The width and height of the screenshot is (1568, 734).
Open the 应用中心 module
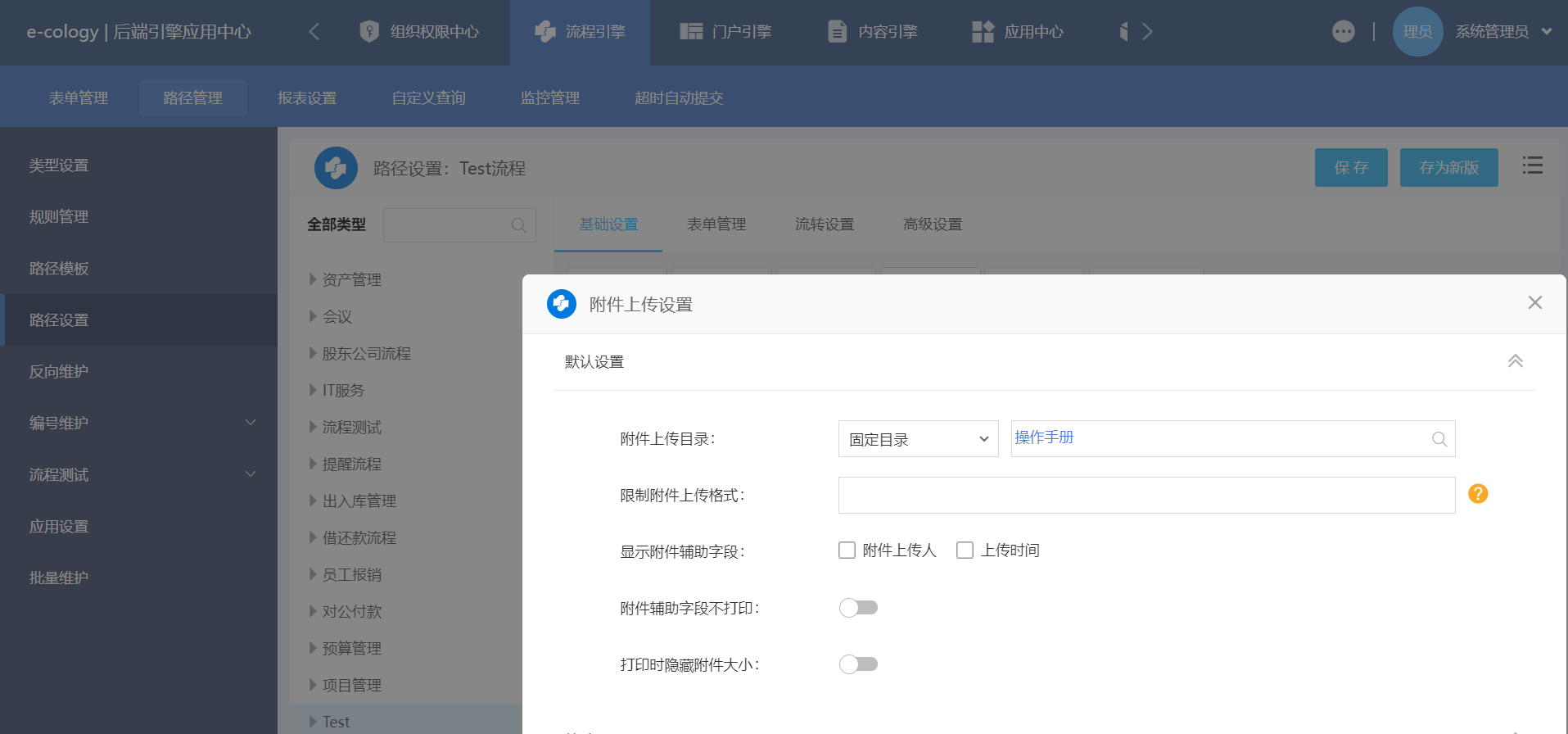[1018, 32]
